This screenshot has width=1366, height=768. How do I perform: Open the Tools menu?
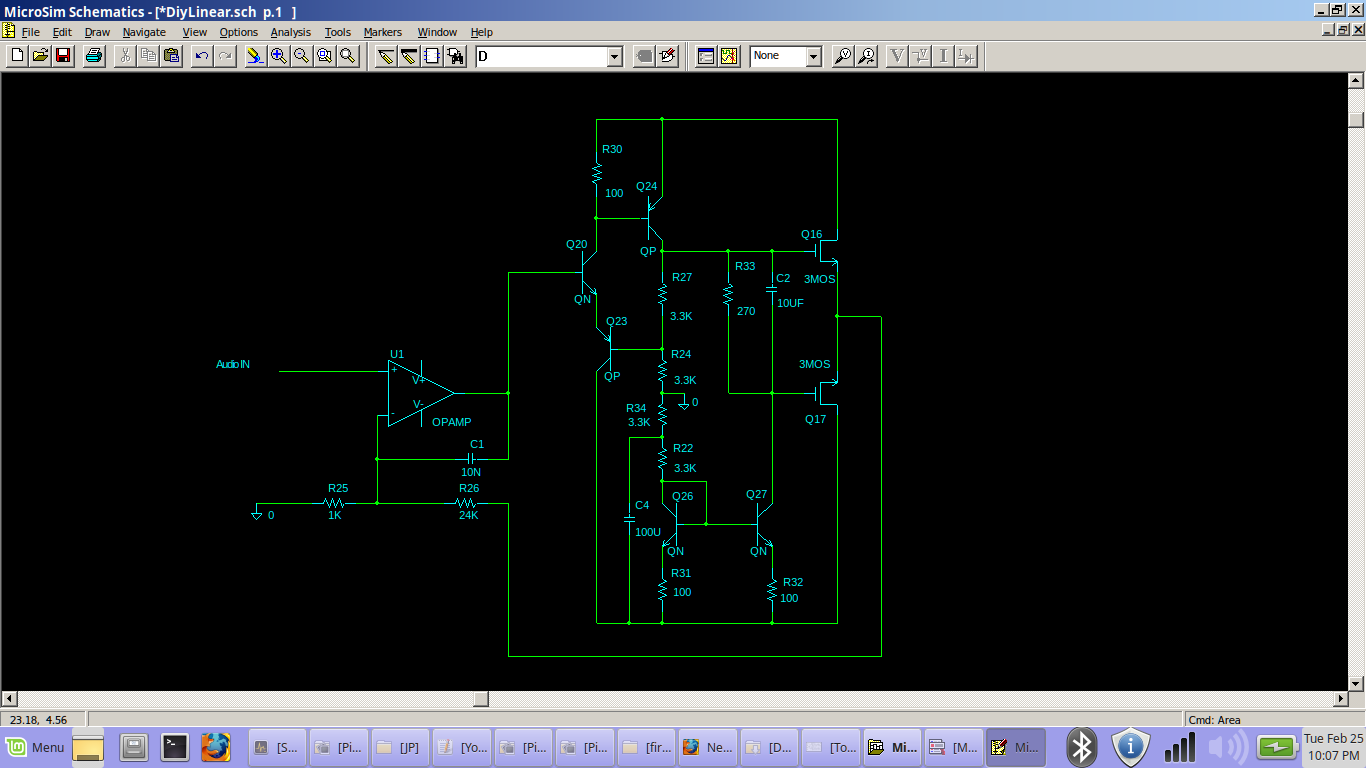pyautogui.click(x=338, y=32)
